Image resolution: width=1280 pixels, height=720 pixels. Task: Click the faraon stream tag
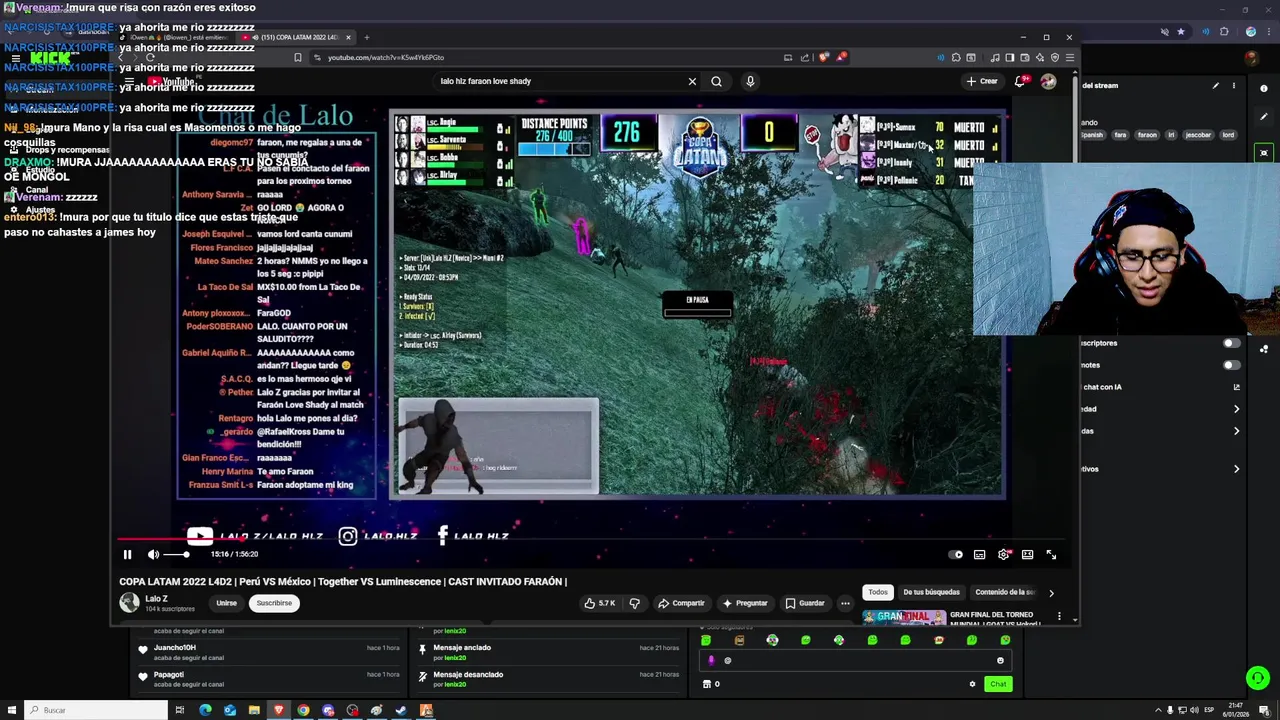tap(1147, 135)
